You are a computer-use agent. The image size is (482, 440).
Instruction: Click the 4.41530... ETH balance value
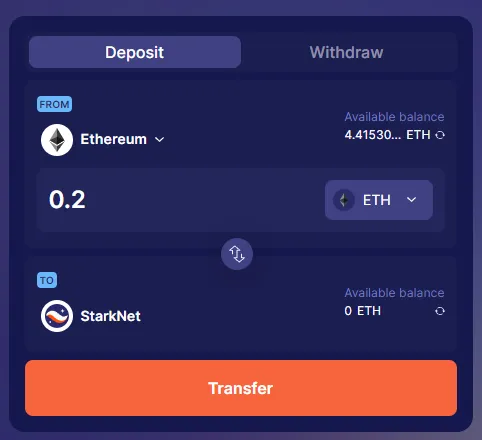(x=387, y=135)
